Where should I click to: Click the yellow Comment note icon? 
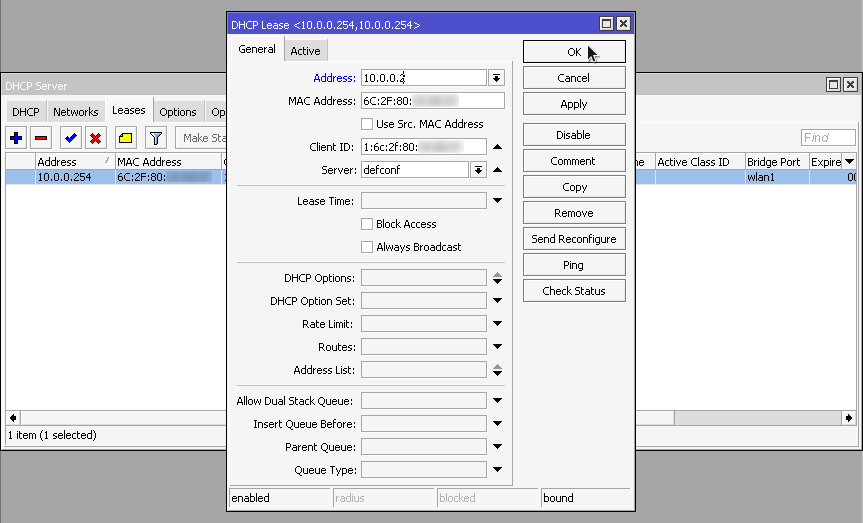click(x=125, y=138)
